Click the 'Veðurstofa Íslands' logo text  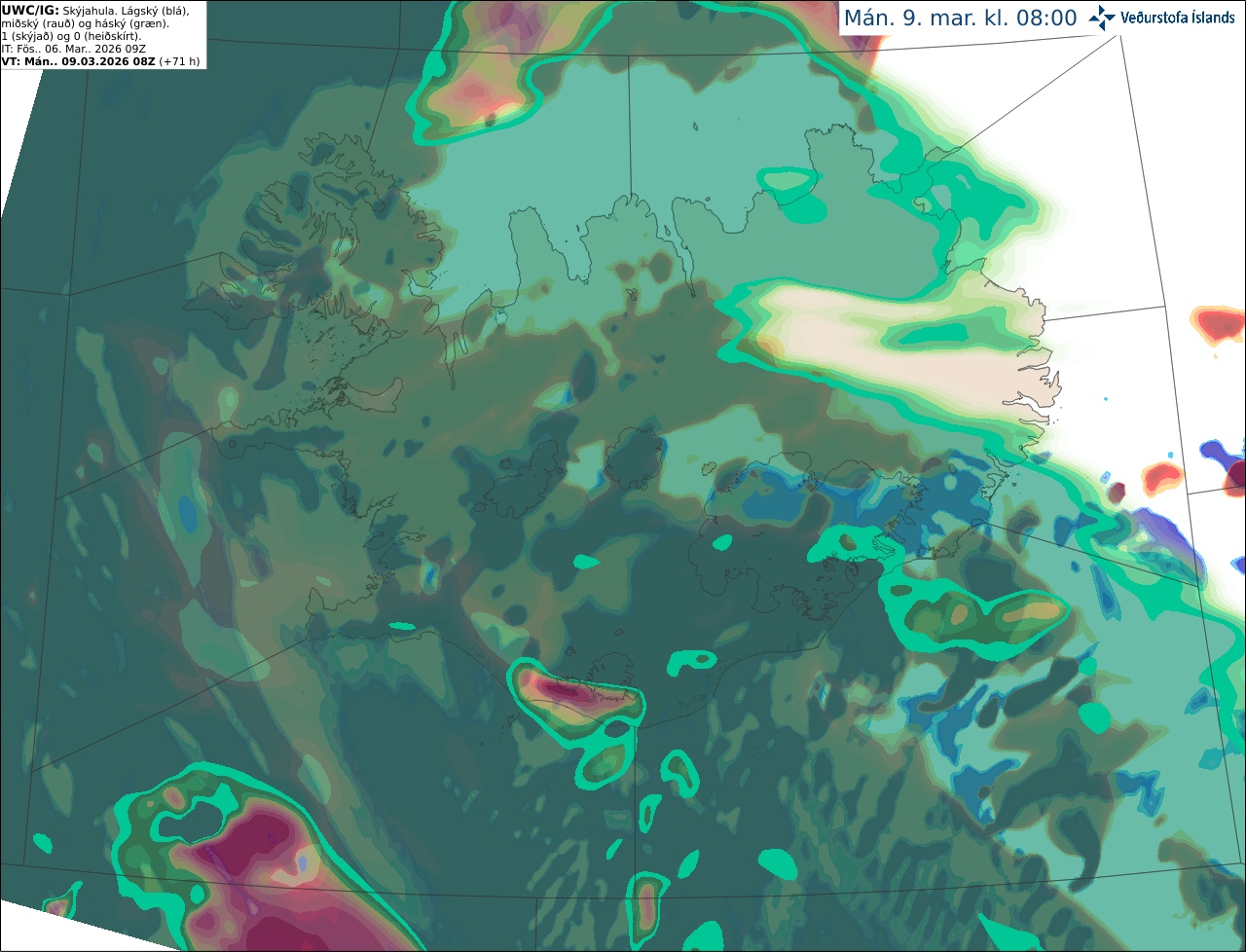pos(1178,18)
